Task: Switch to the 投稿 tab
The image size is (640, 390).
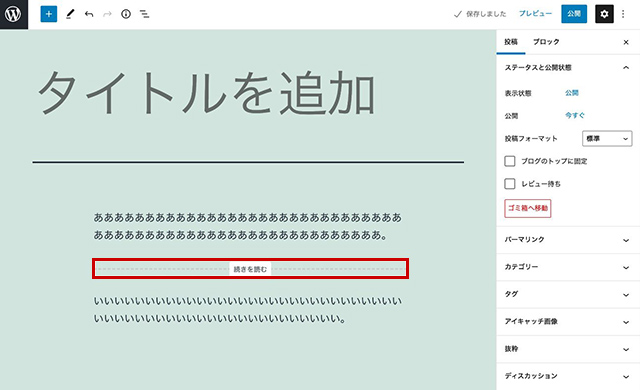Action: pos(511,42)
